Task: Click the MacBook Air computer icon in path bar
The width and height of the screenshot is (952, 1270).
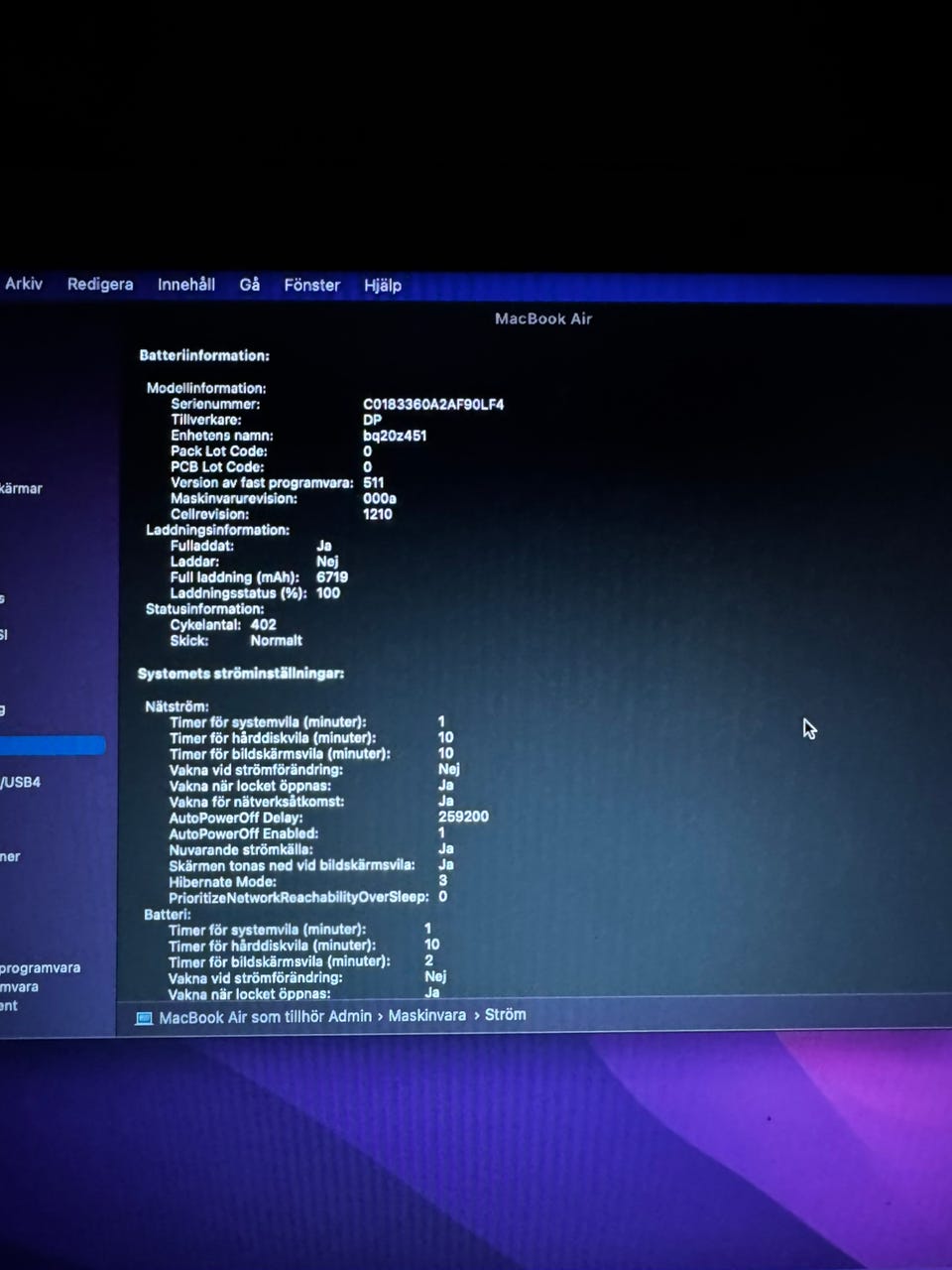Action: [144, 1018]
